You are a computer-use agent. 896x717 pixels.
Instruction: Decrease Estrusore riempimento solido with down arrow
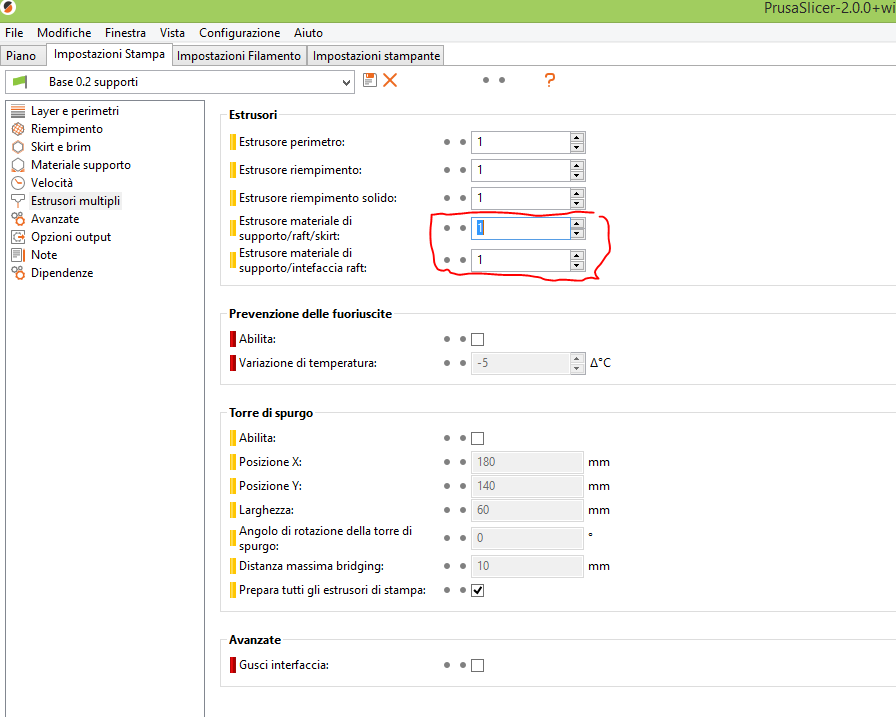pos(577,204)
